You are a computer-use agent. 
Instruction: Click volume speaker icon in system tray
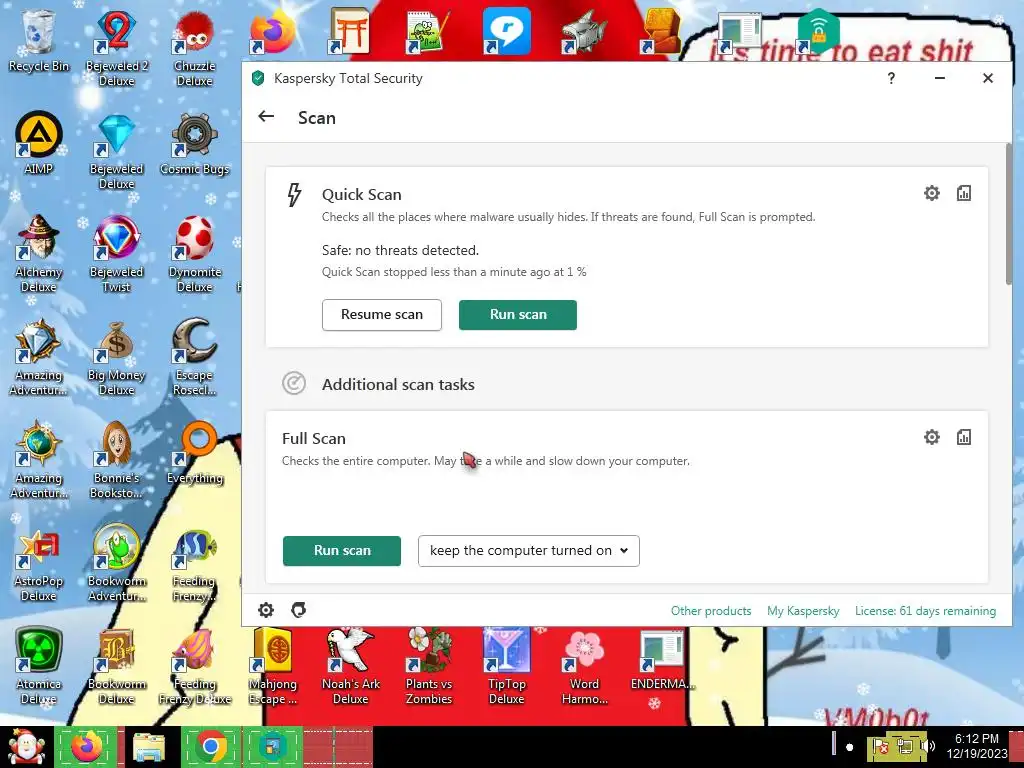(929, 746)
